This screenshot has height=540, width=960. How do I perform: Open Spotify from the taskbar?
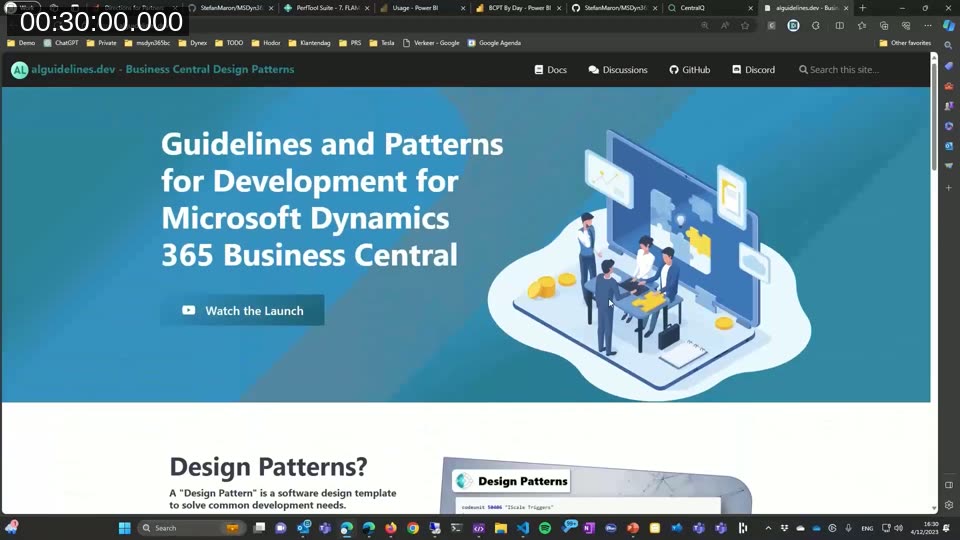pyautogui.click(x=545, y=528)
